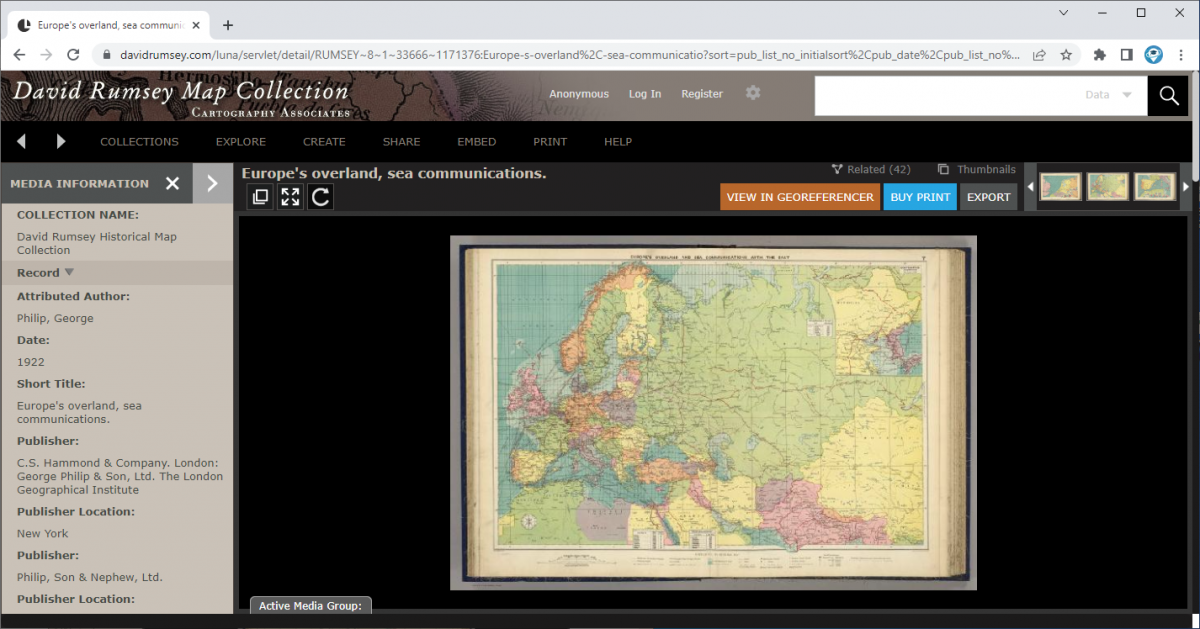Switch to the COLLECTIONS menu
The width and height of the screenshot is (1200, 629).
click(x=139, y=141)
